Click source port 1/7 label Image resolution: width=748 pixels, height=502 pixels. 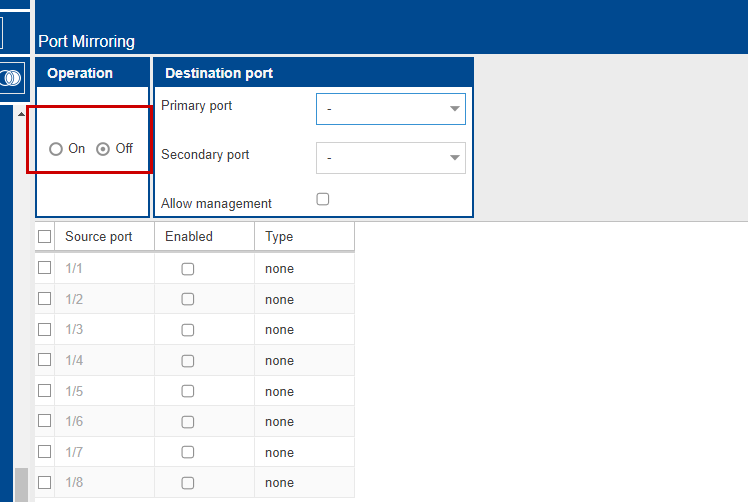pyautogui.click(x=74, y=452)
